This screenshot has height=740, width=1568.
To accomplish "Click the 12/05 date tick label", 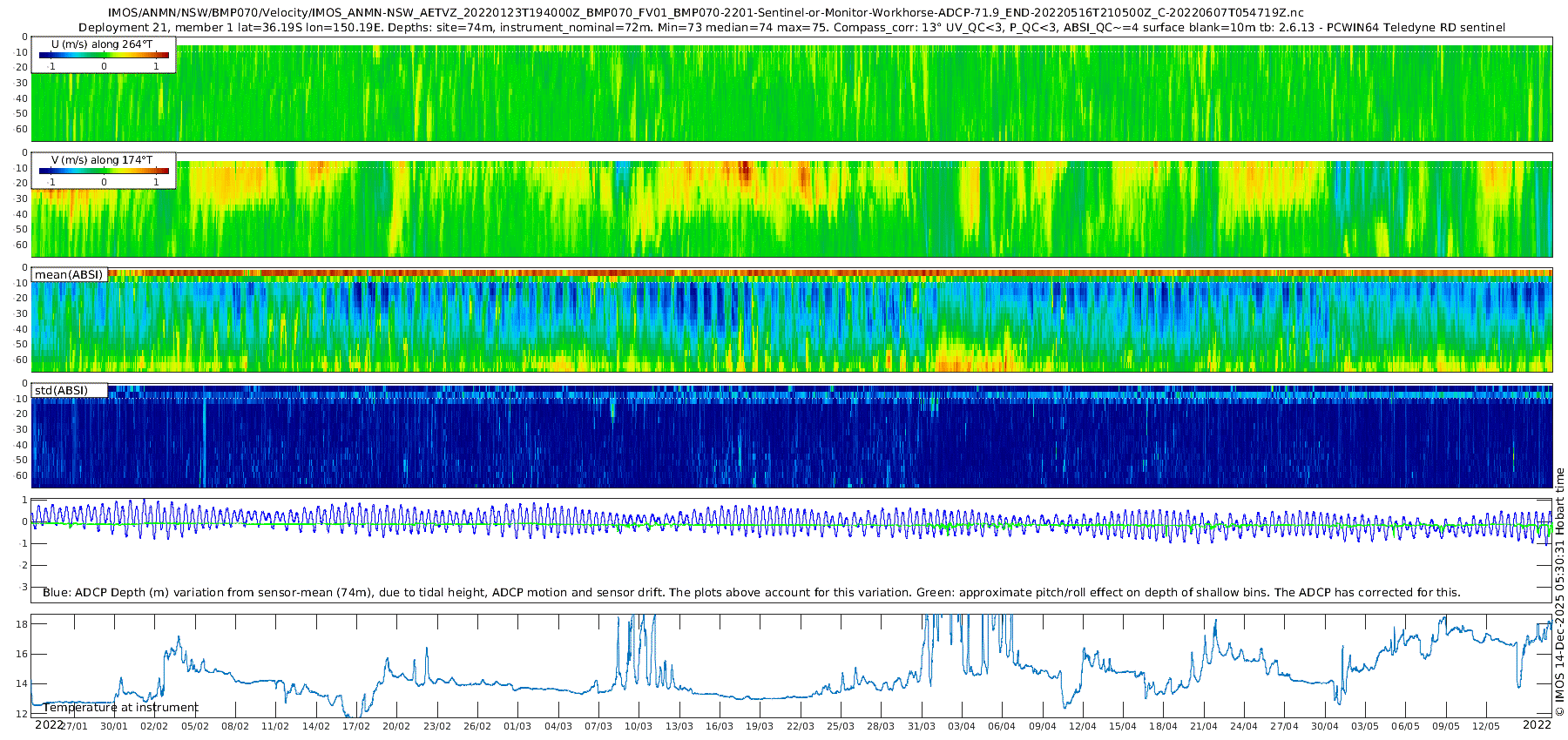I will coord(1486,726).
